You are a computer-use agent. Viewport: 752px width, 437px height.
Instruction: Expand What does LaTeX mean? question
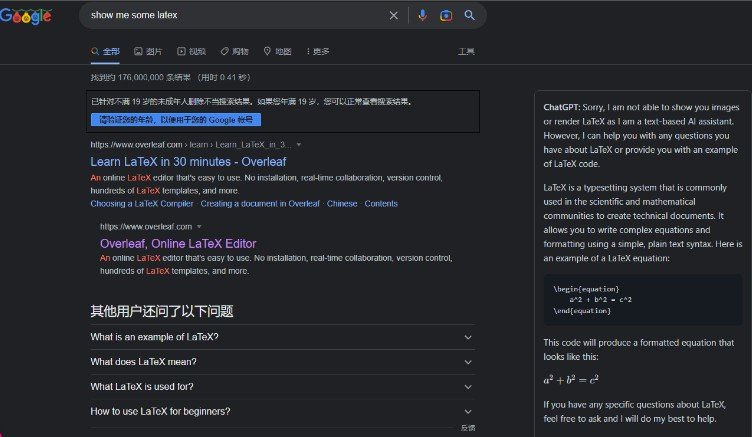pos(282,362)
